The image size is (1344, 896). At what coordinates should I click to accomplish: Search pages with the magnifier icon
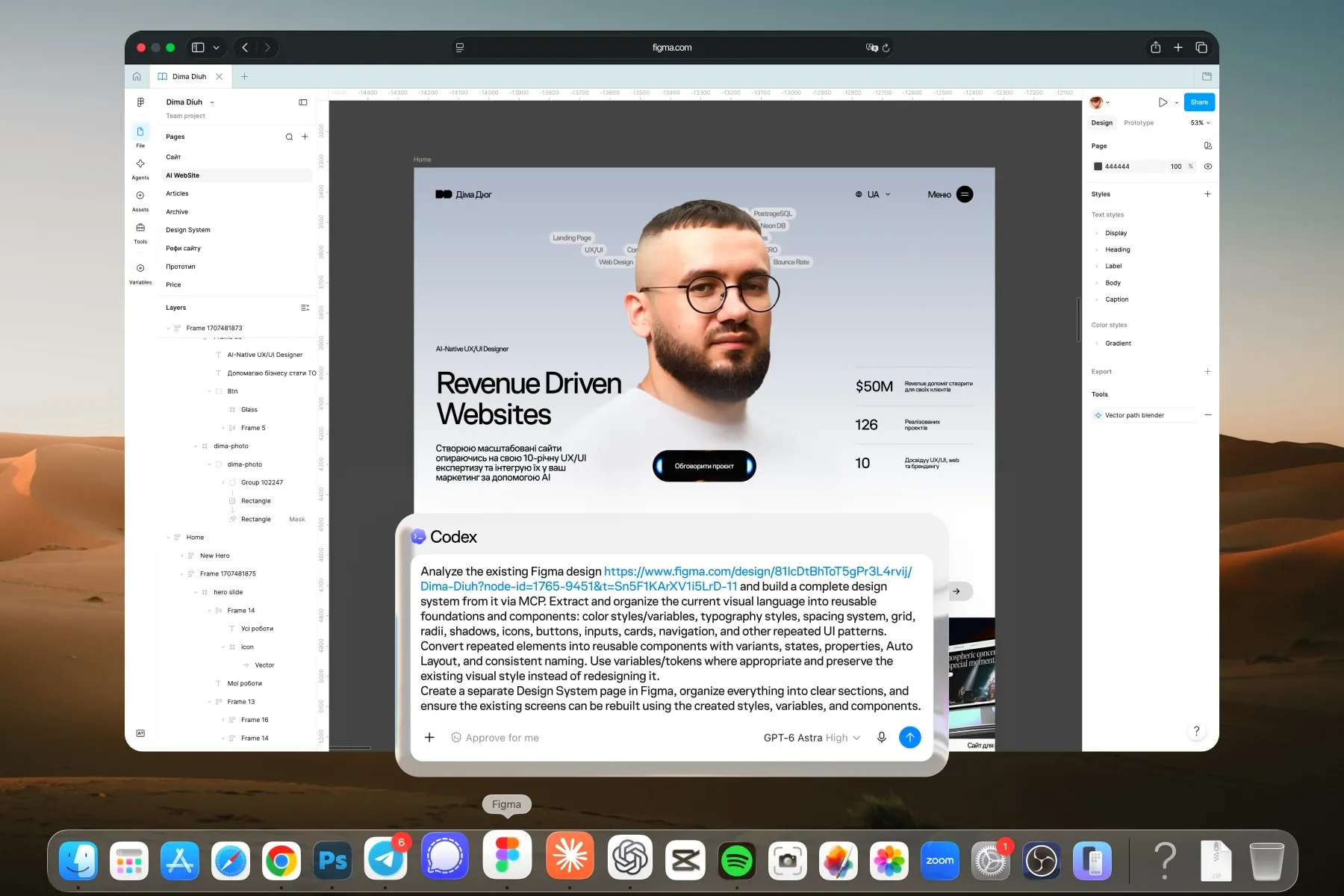pos(289,137)
